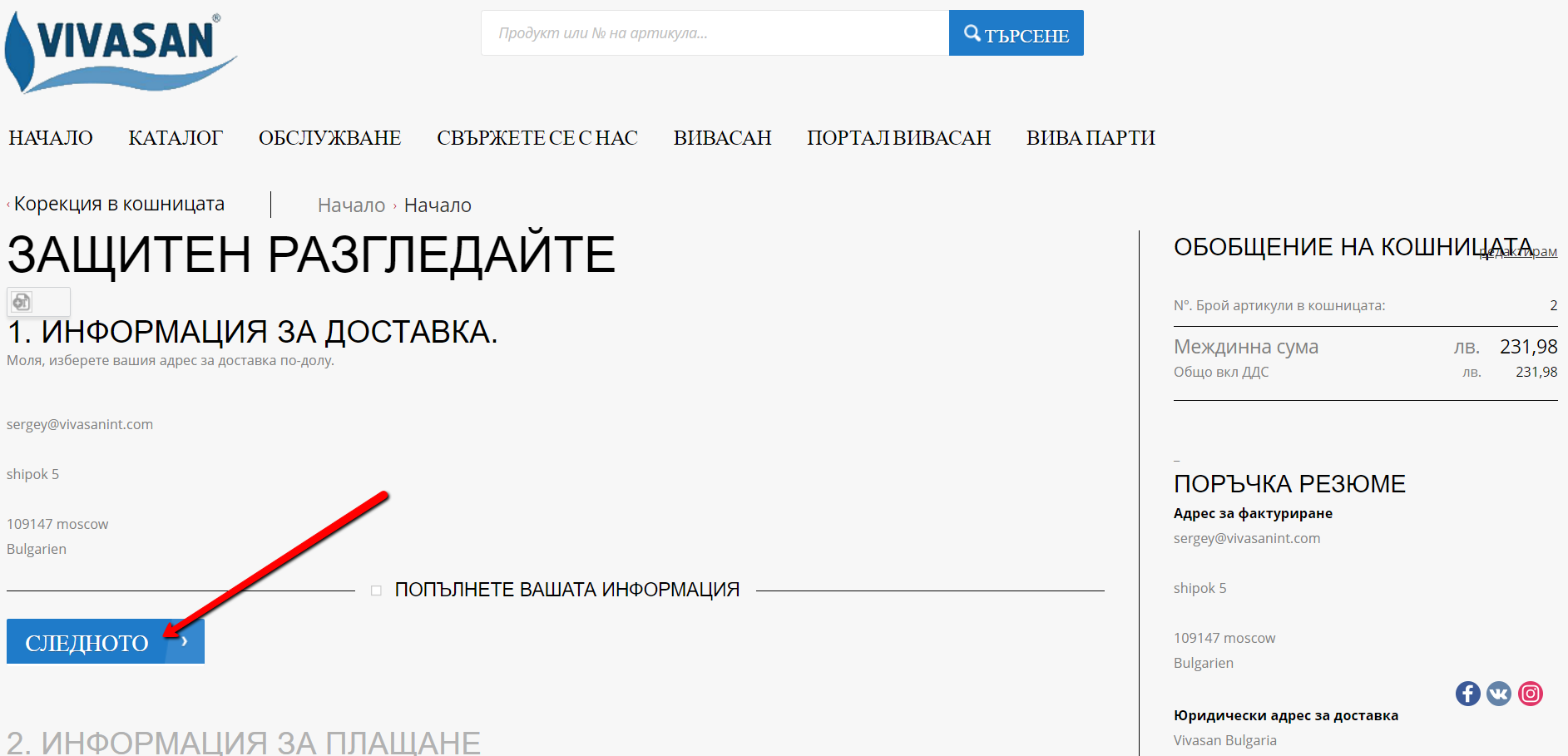Open ВИВАСАН menu item
1568x756 pixels.
(722, 138)
